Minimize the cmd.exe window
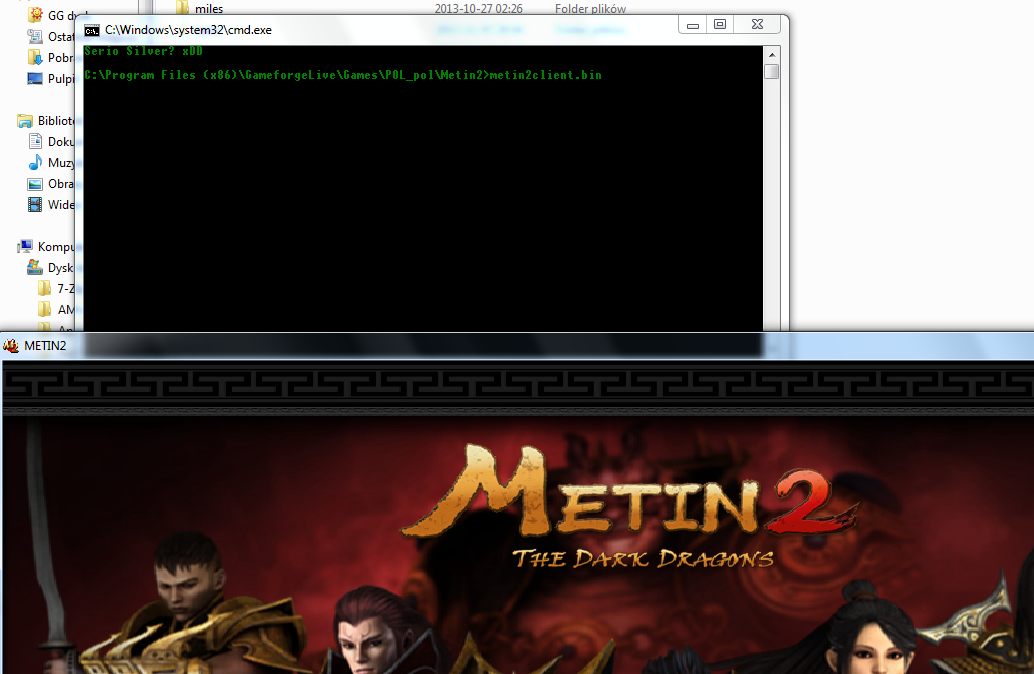This screenshot has height=674, width=1034. click(x=692, y=25)
